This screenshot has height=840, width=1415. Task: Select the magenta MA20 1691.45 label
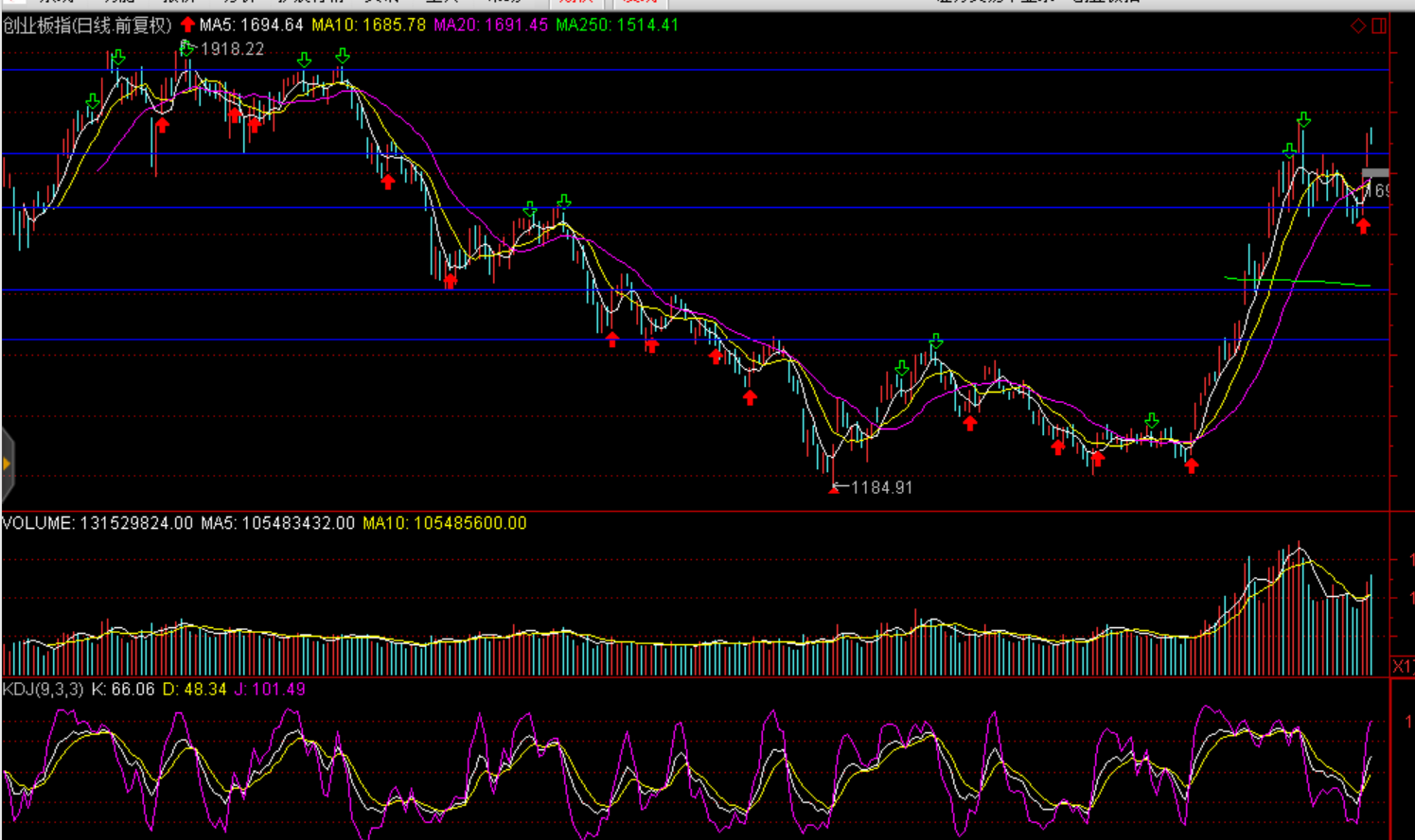490,26
